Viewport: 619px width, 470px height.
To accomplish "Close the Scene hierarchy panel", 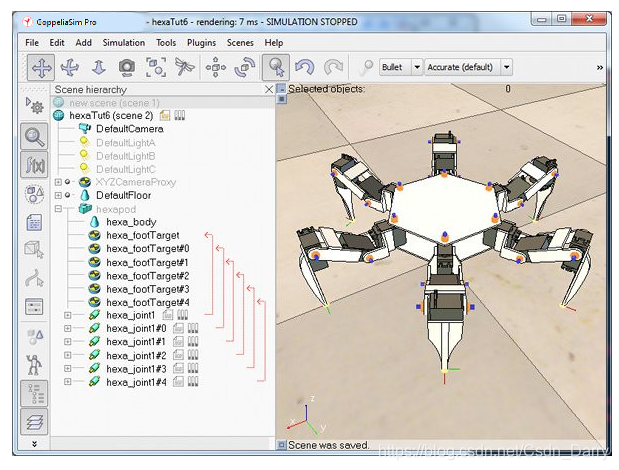I will (269, 90).
